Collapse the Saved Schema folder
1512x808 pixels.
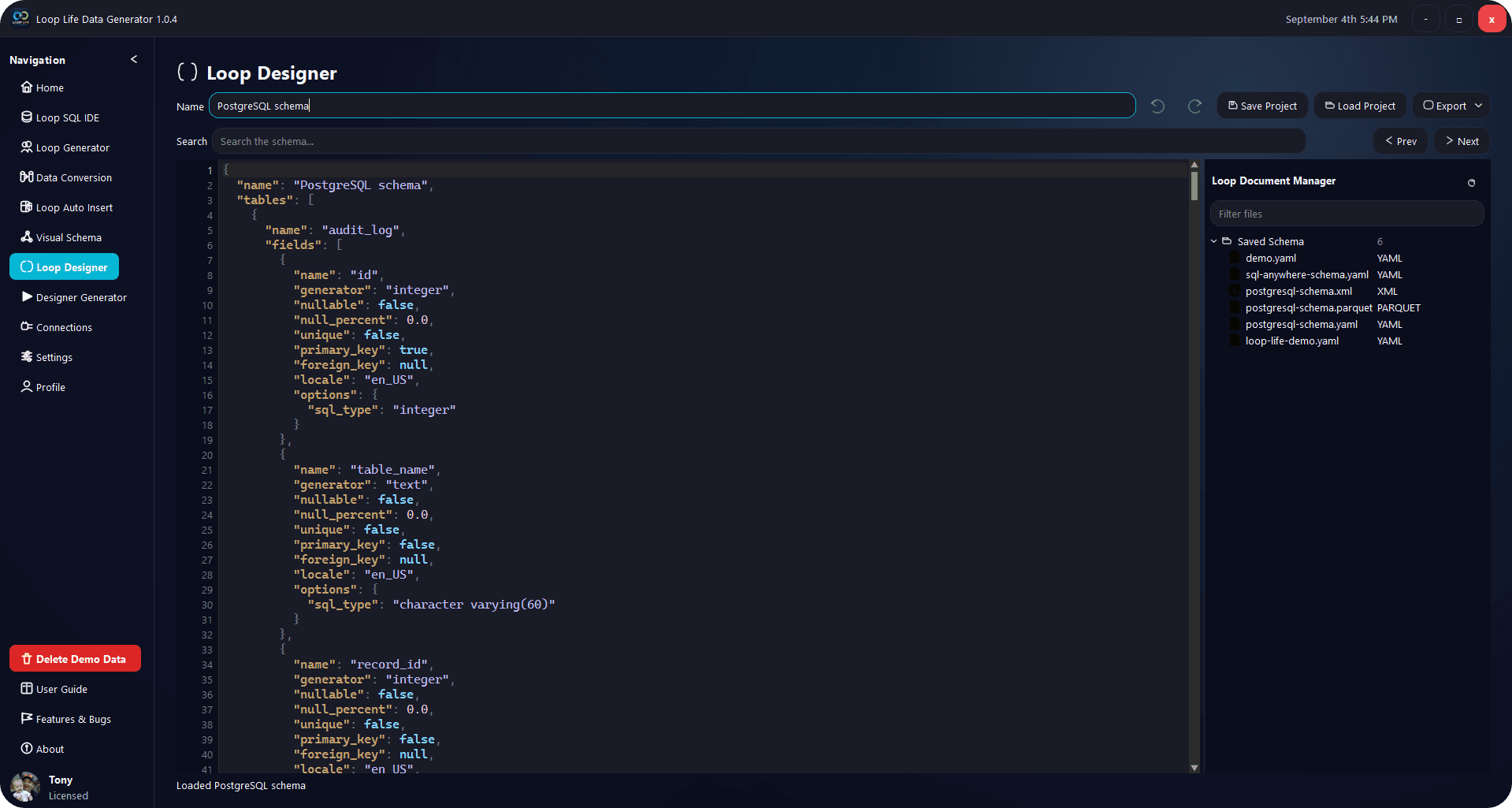coord(1214,241)
